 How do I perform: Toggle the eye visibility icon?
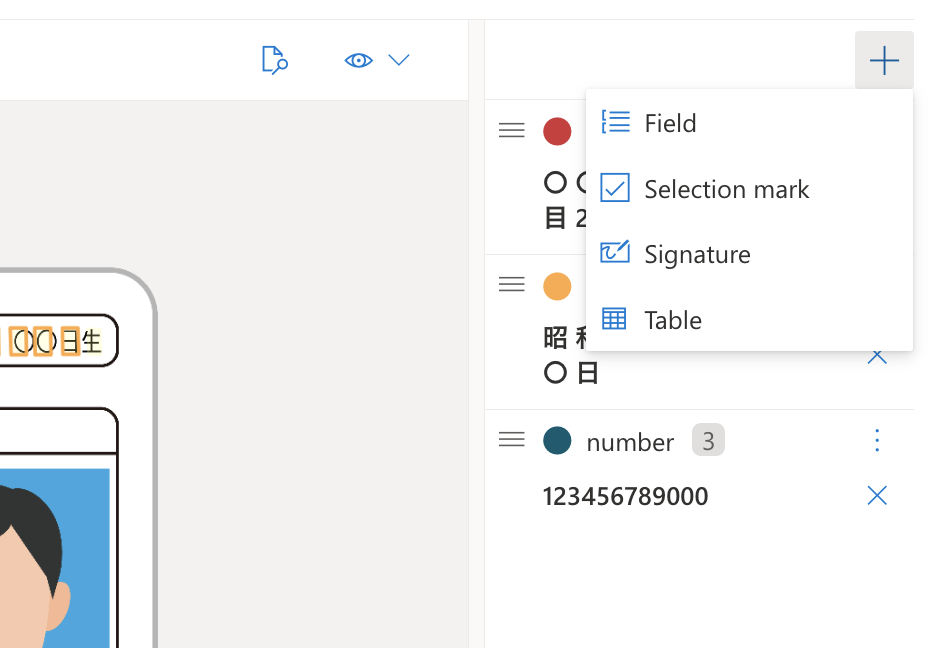pyautogui.click(x=359, y=60)
